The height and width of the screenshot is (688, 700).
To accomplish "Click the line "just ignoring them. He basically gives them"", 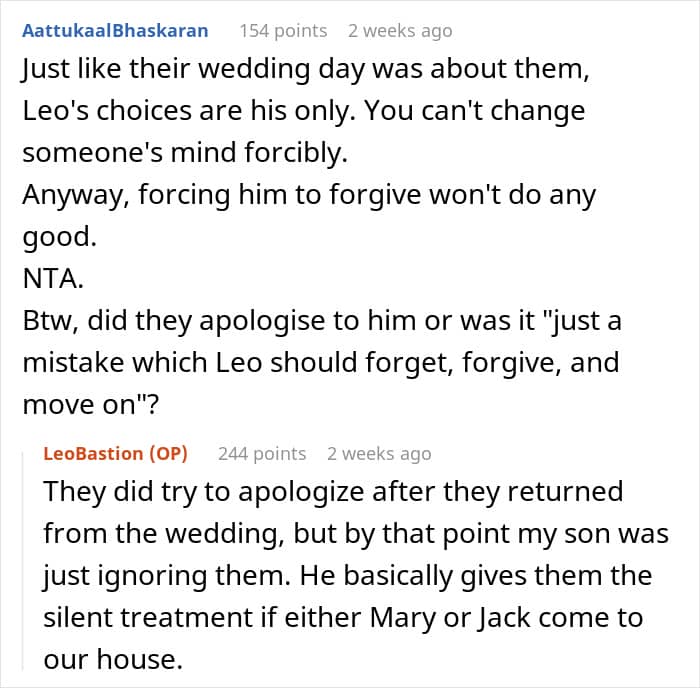I will pyautogui.click(x=347, y=575).
